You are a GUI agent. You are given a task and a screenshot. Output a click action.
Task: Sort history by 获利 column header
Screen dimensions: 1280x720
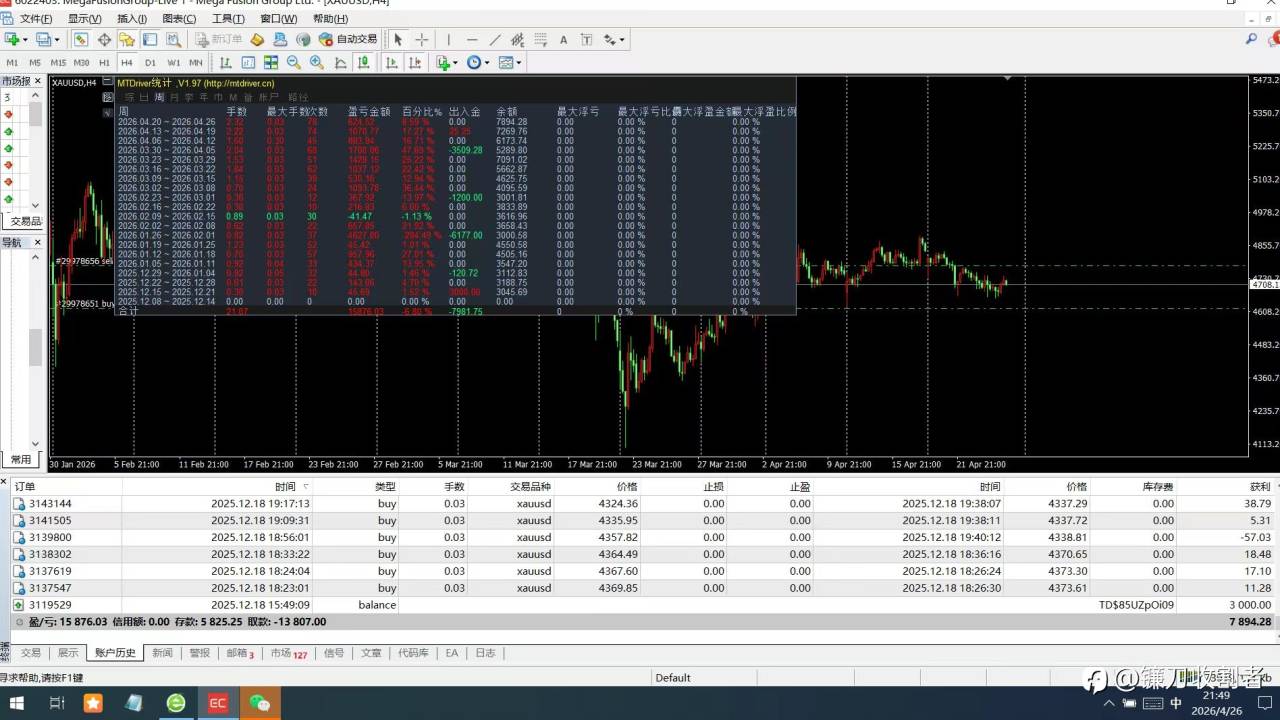(x=1260, y=486)
